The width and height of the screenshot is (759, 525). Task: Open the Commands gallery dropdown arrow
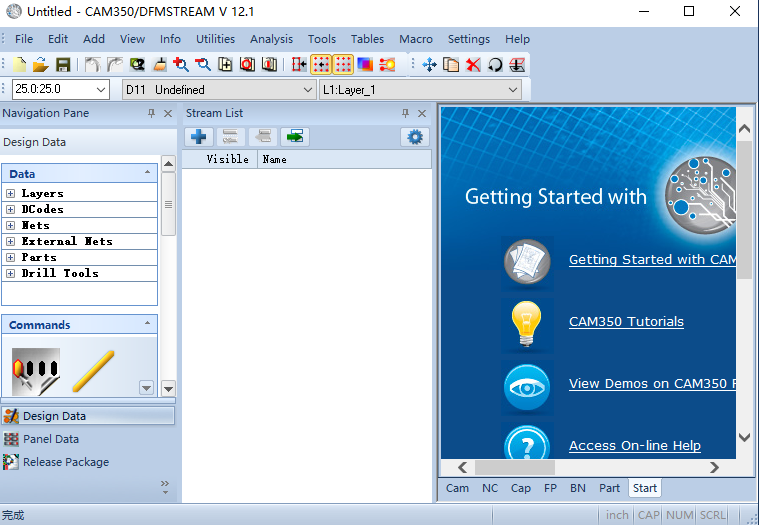click(x=146, y=388)
